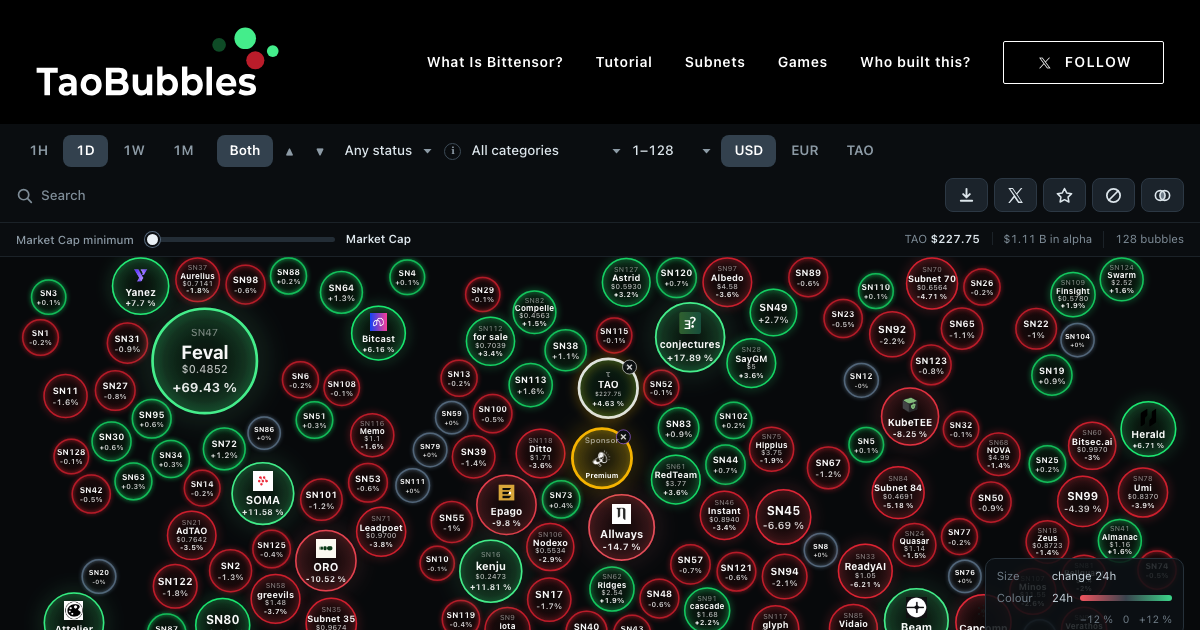Open the Allways bubble
The height and width of the screenshot is (630, 1200).
tap(621, 528)
